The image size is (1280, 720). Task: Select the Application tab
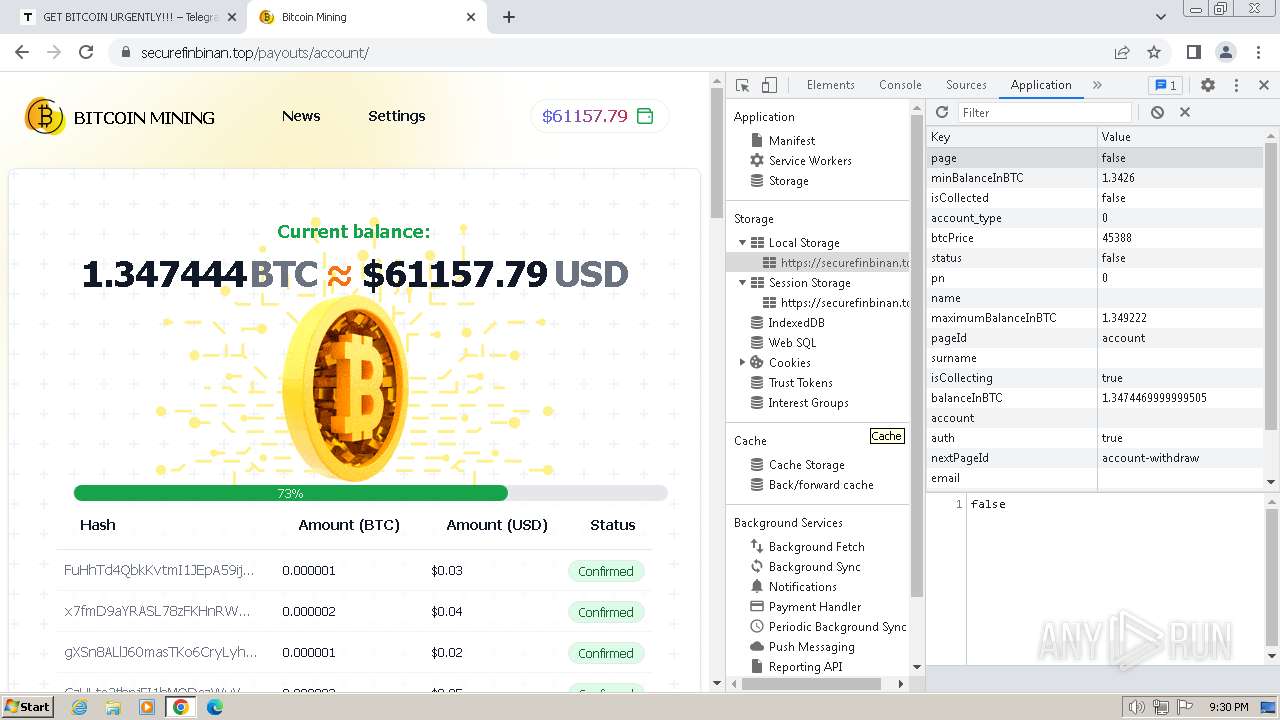[x=1041, y=85]
